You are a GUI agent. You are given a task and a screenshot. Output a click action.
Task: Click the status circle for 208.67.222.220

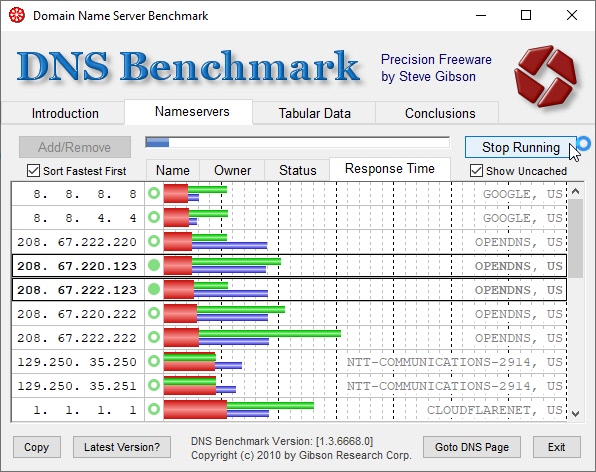click(154, 241)
